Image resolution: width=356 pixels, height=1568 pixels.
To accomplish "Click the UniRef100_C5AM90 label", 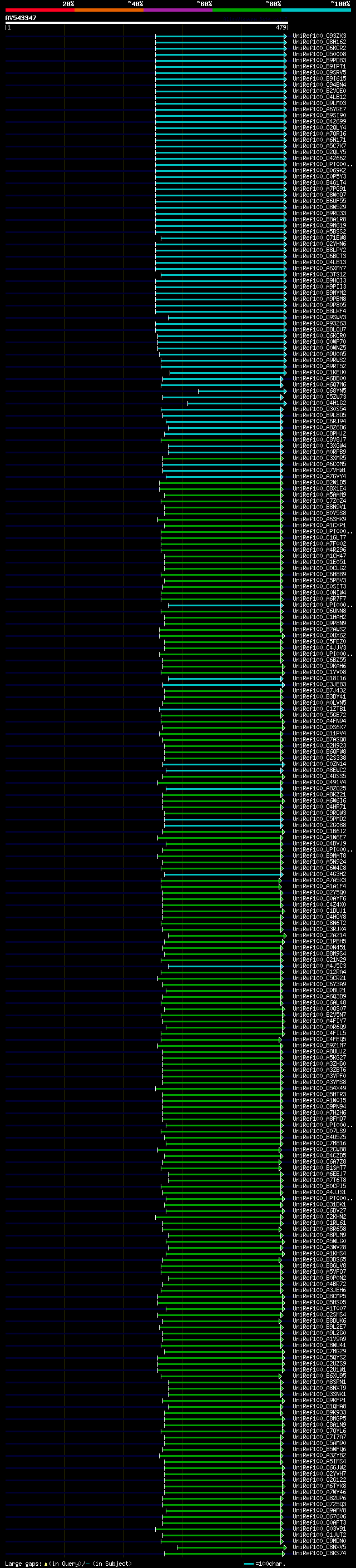I will click(319, 1443).
